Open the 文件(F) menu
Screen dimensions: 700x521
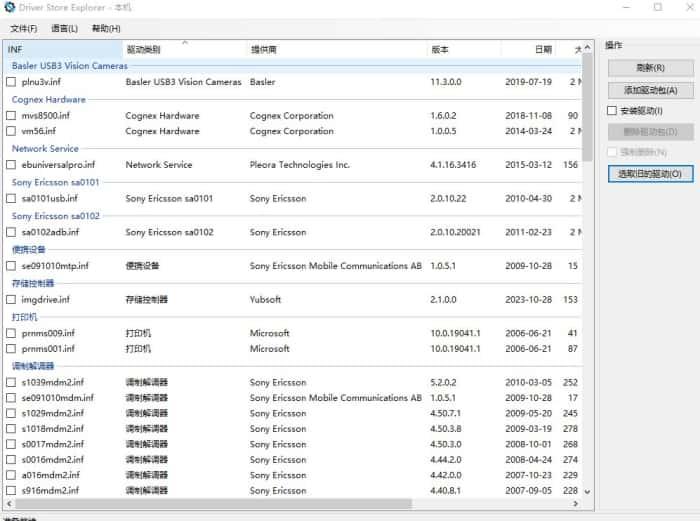point(24,28)
